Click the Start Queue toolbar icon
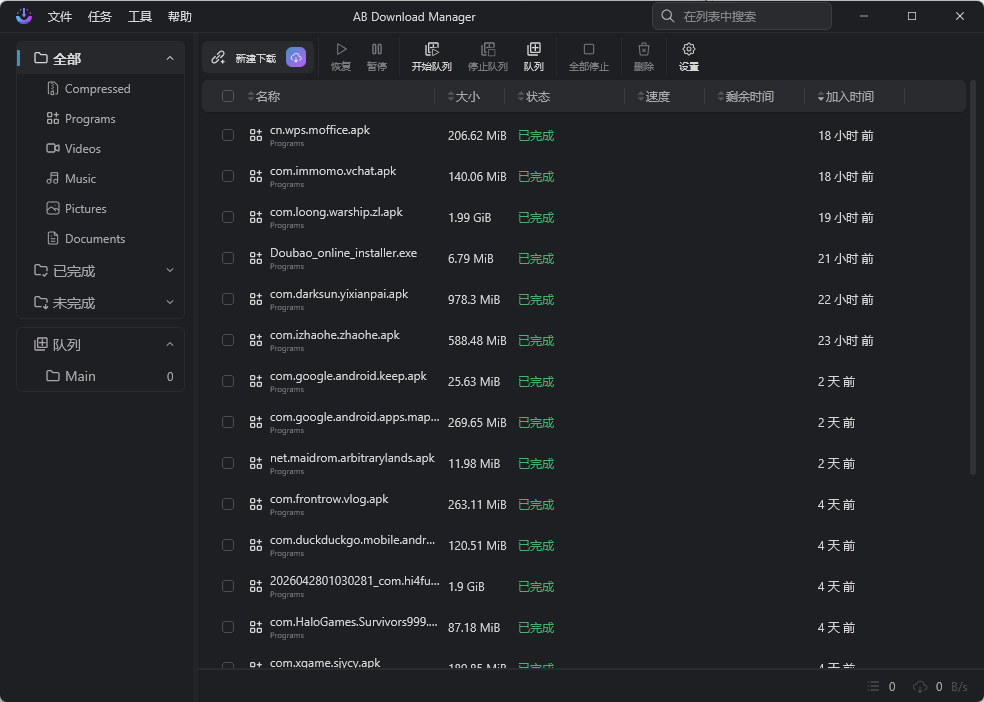 coord(432,49)
